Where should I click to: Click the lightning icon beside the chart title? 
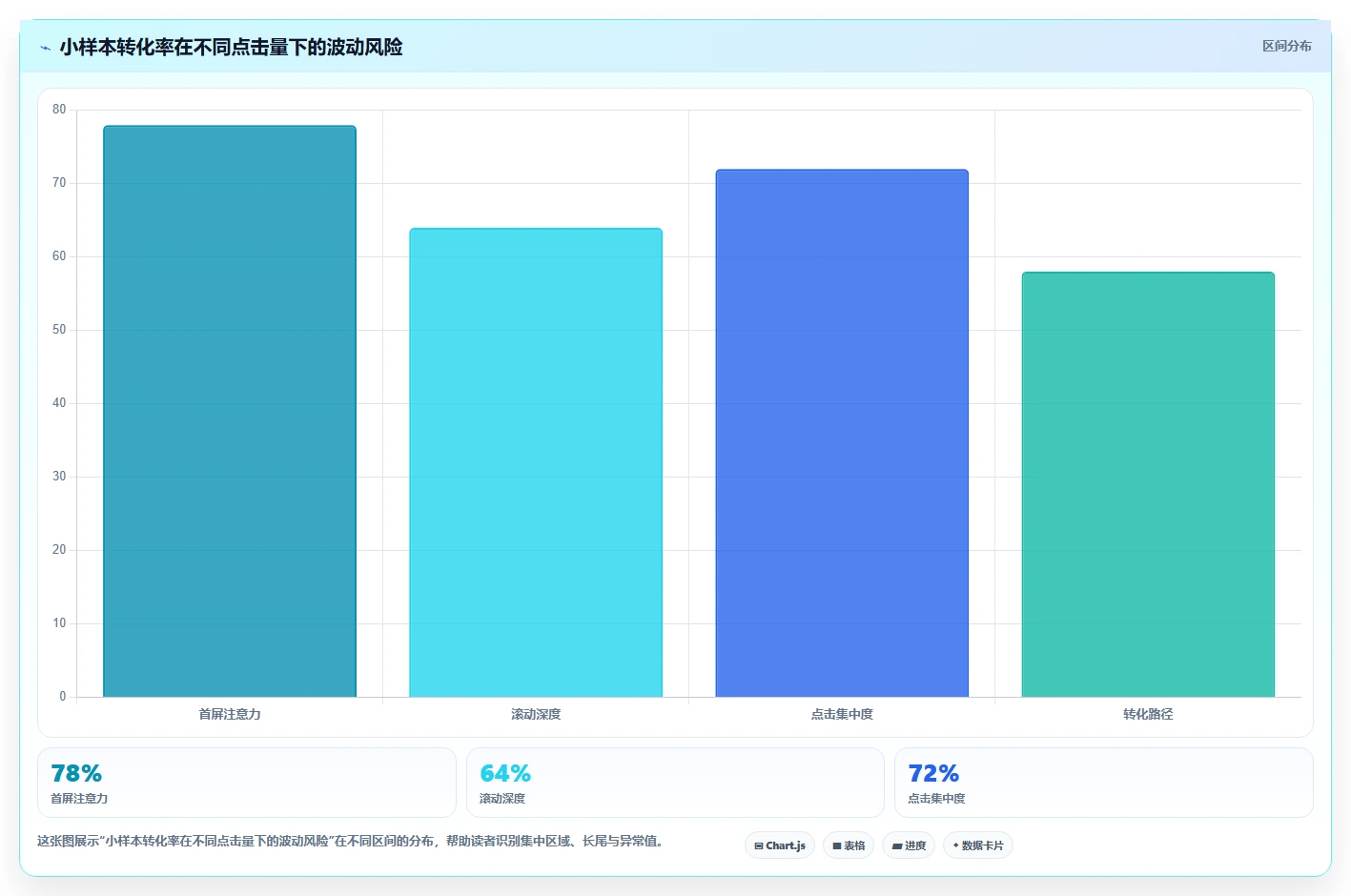[x=46, y=48]
